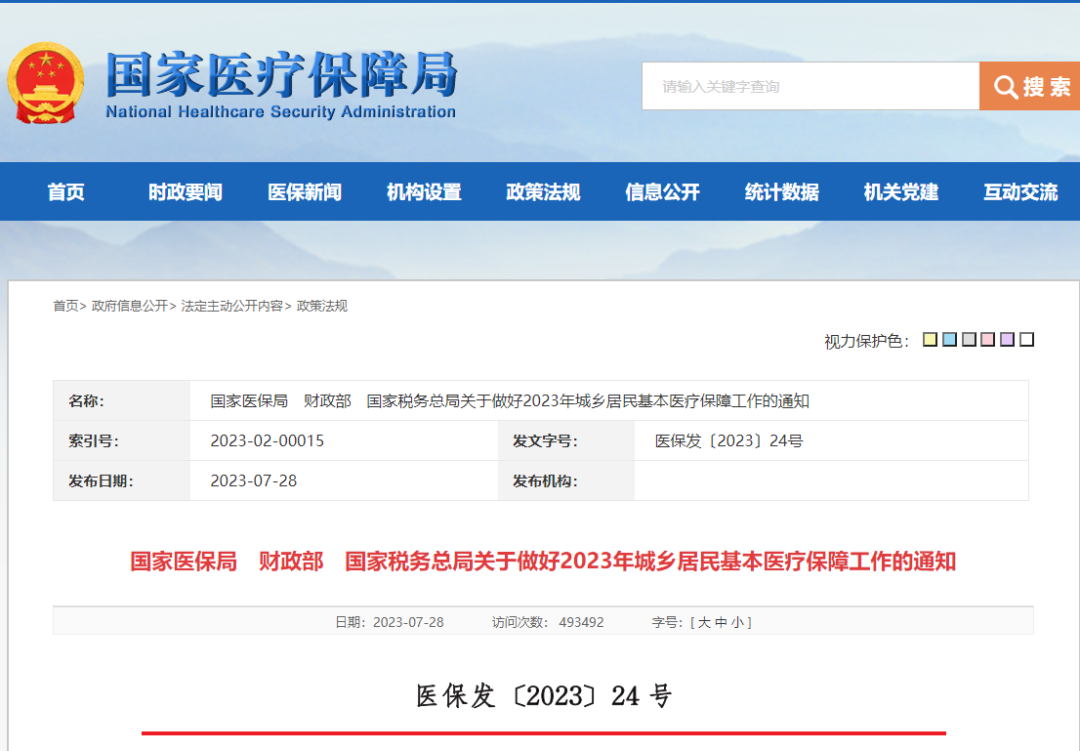The width and height of the screenshot is (1080, 751).
Task: Select the gray eye-protection color swatch
Action: point(968,340)
